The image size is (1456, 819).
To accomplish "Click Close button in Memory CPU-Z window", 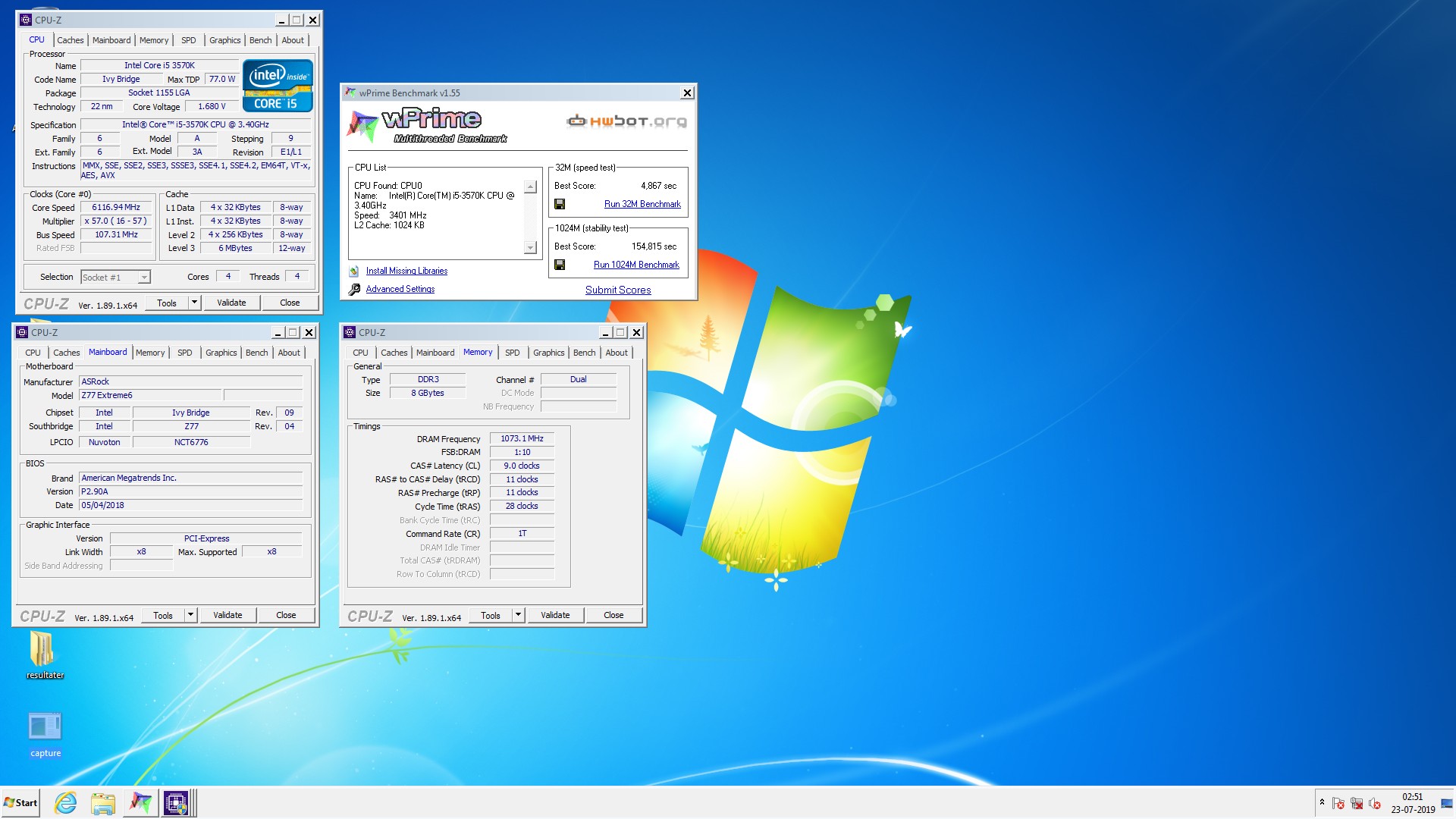I will click(x=613, y=615).
